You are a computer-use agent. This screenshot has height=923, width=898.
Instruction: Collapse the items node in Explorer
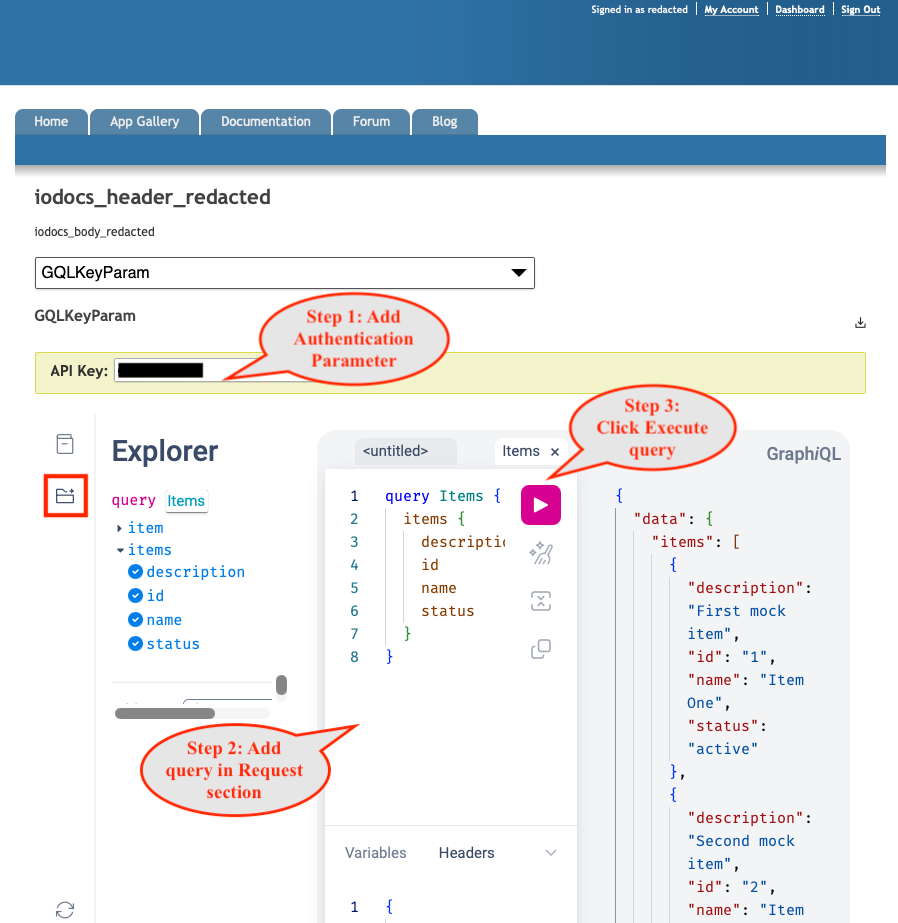(x=120, y=550)
